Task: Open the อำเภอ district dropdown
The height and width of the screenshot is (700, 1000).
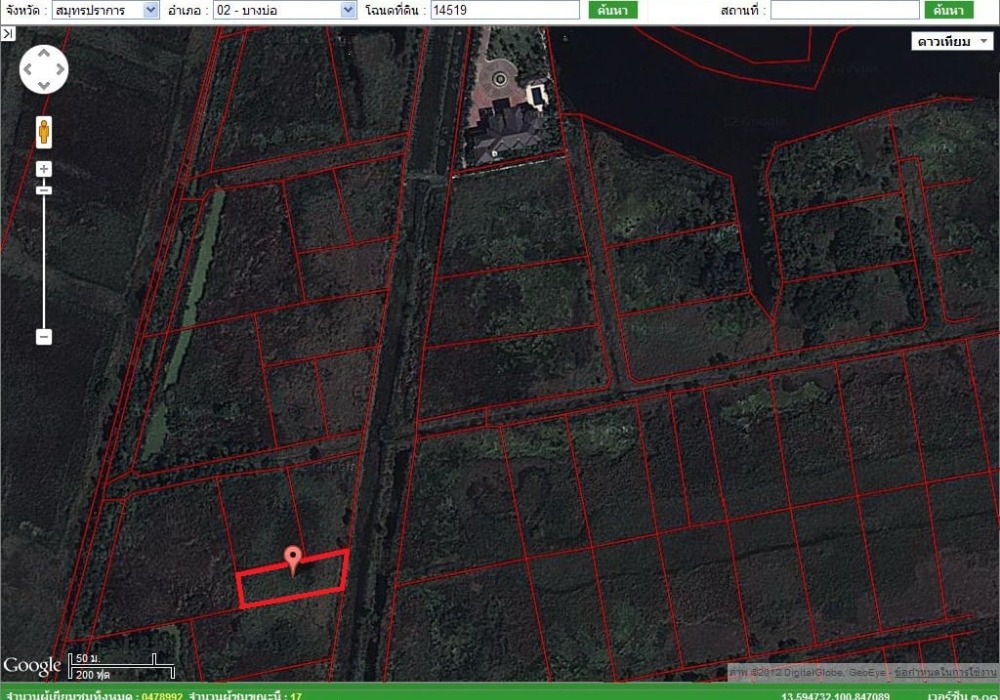Action: (284, 10)
